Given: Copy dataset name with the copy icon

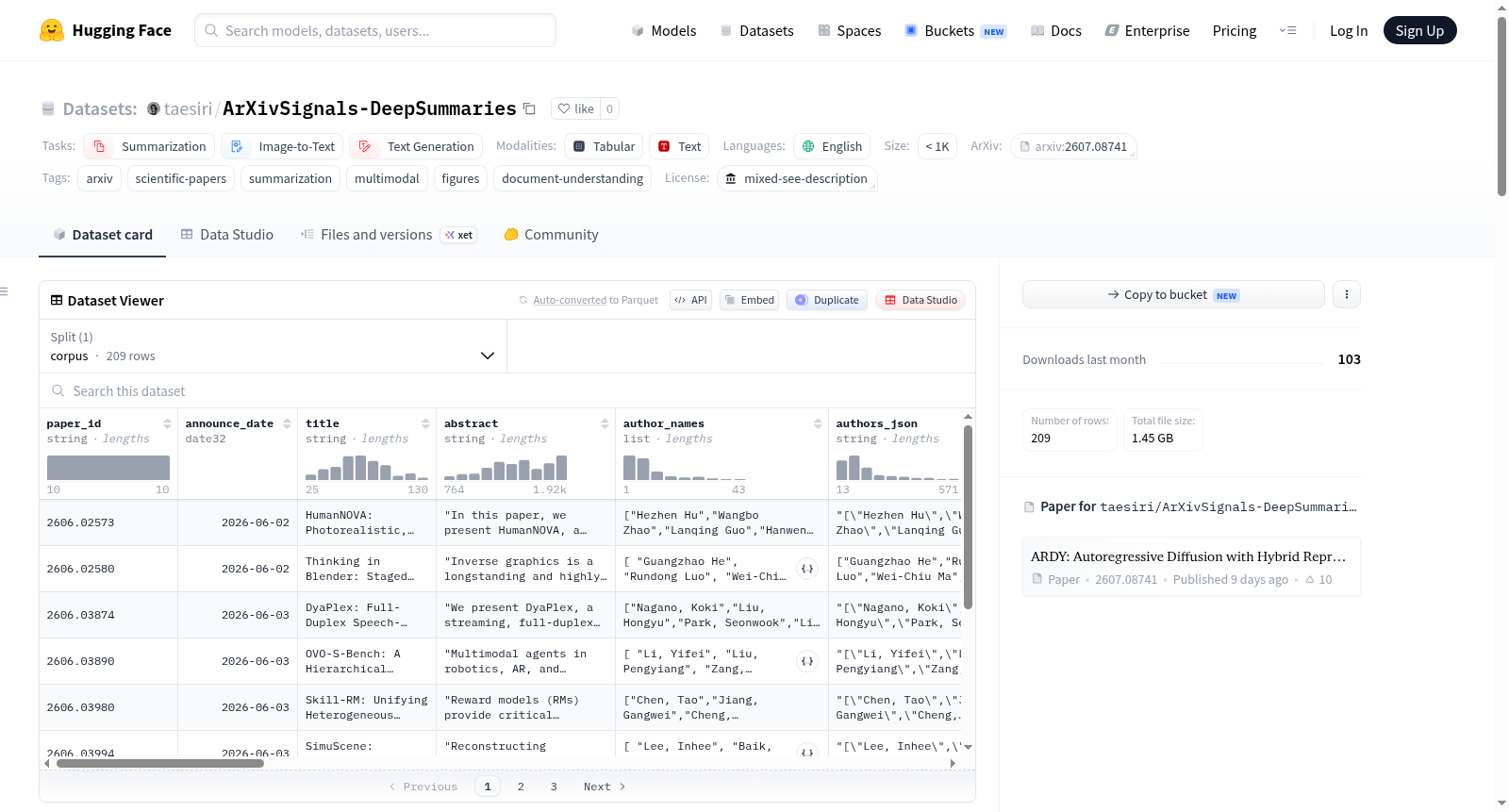Looking at the screenshot, I should click(530, 109).
